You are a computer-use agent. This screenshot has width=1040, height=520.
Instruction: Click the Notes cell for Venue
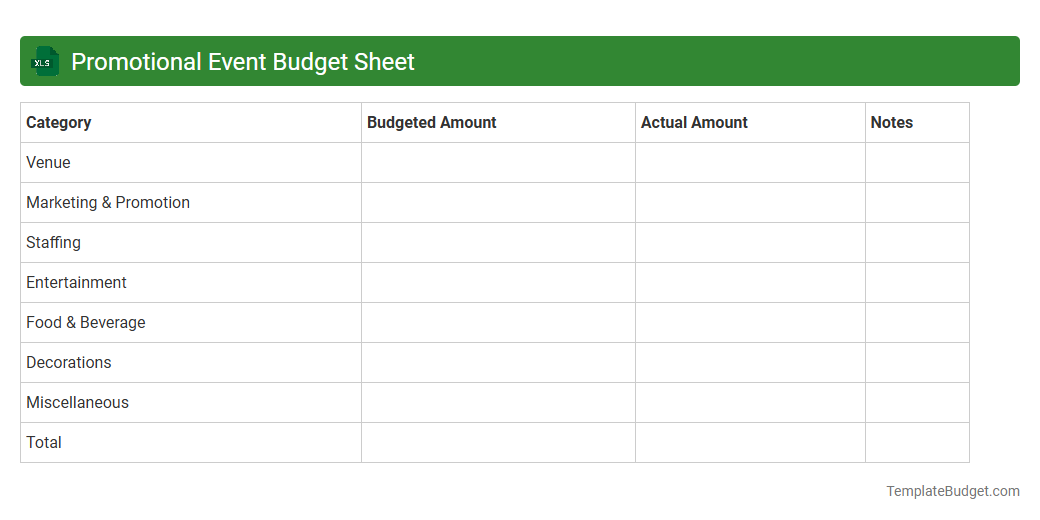[917, 162]
